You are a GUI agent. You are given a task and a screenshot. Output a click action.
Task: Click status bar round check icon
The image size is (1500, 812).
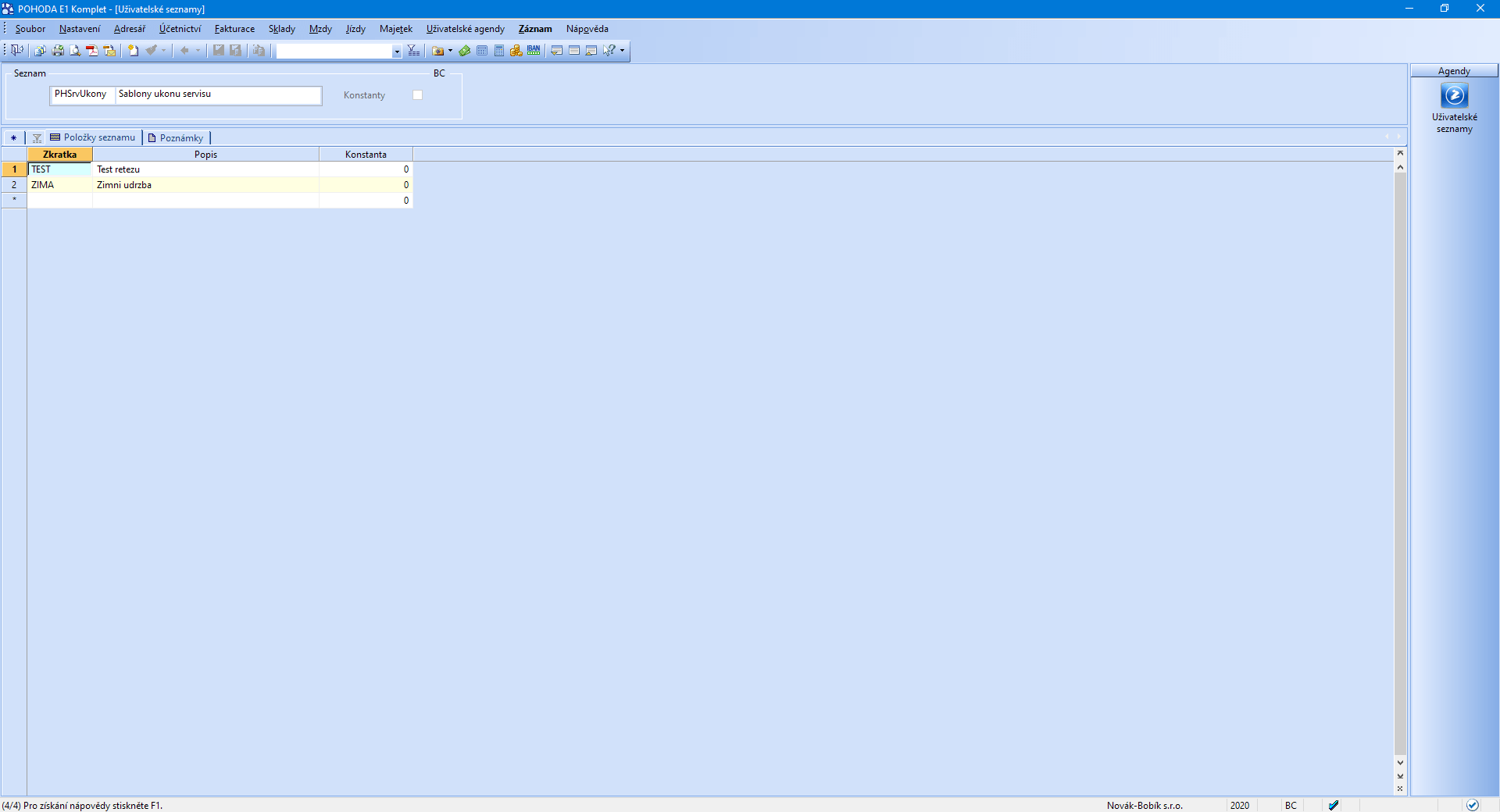(x=1473, y=805)
